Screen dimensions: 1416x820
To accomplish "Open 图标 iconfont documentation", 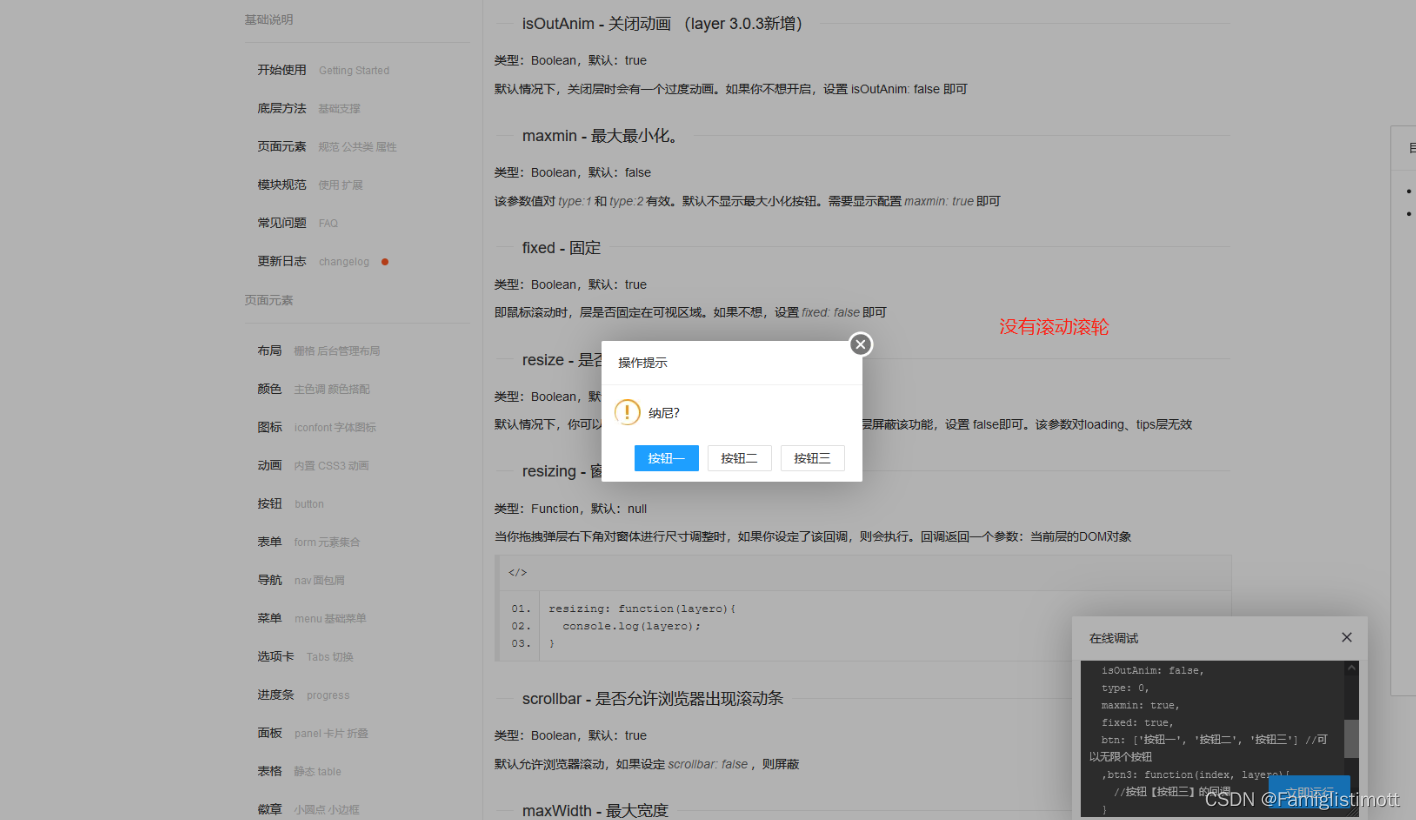I will 268,427.
